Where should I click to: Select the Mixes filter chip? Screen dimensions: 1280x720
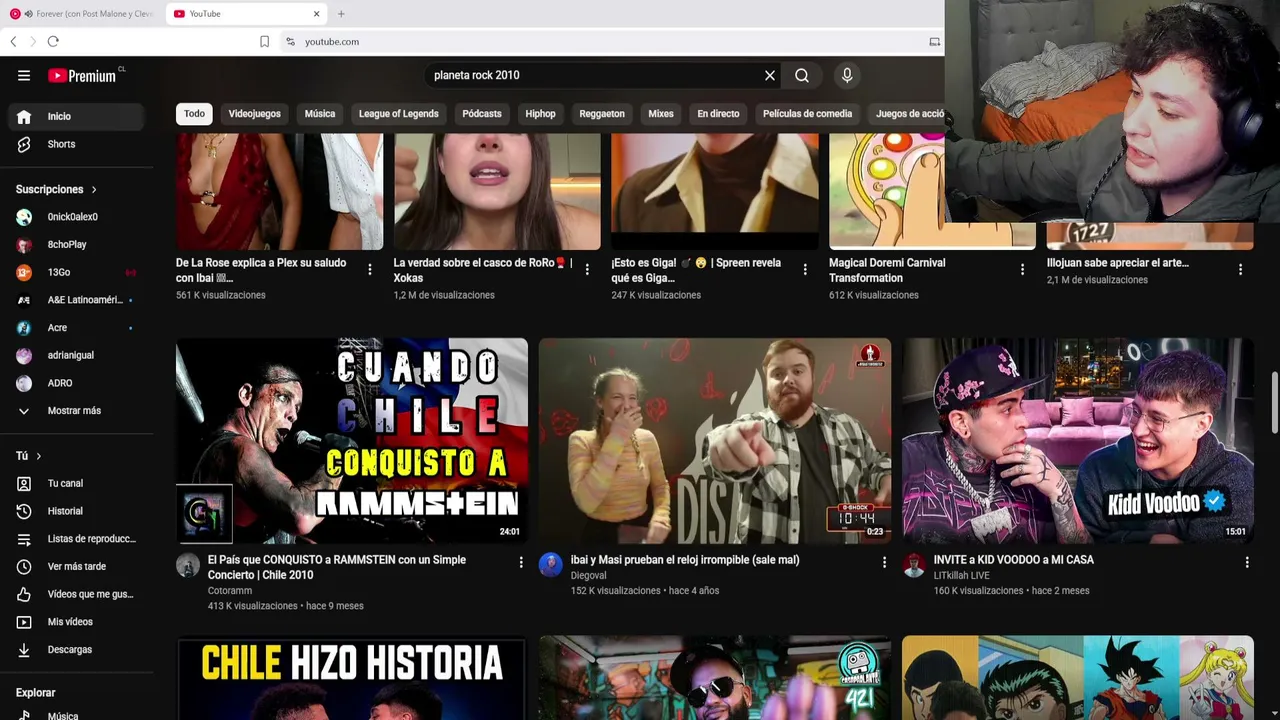pyautogui.click(x=661, y=114)
